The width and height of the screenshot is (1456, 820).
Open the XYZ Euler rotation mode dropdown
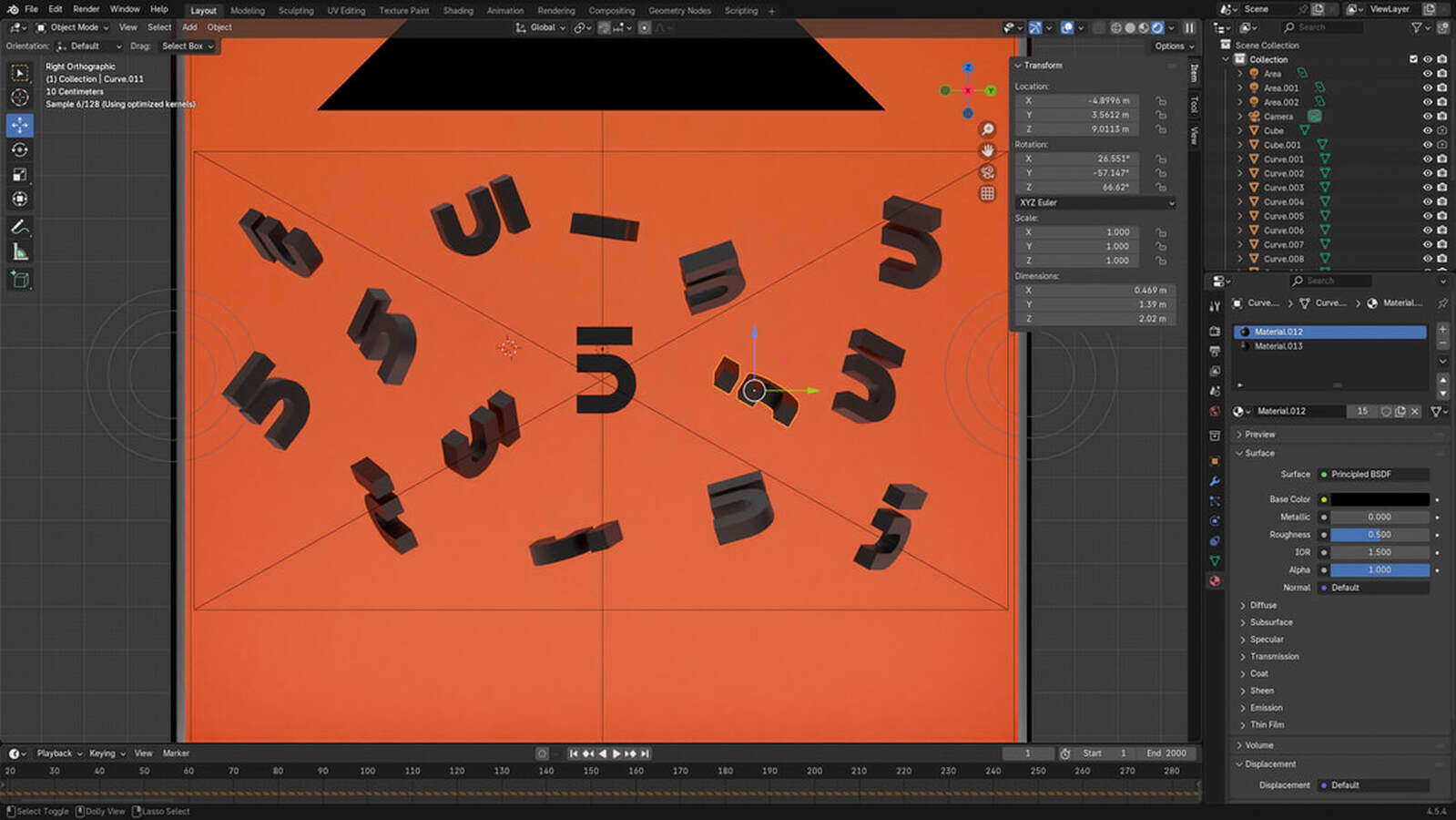pos(1095,202)
